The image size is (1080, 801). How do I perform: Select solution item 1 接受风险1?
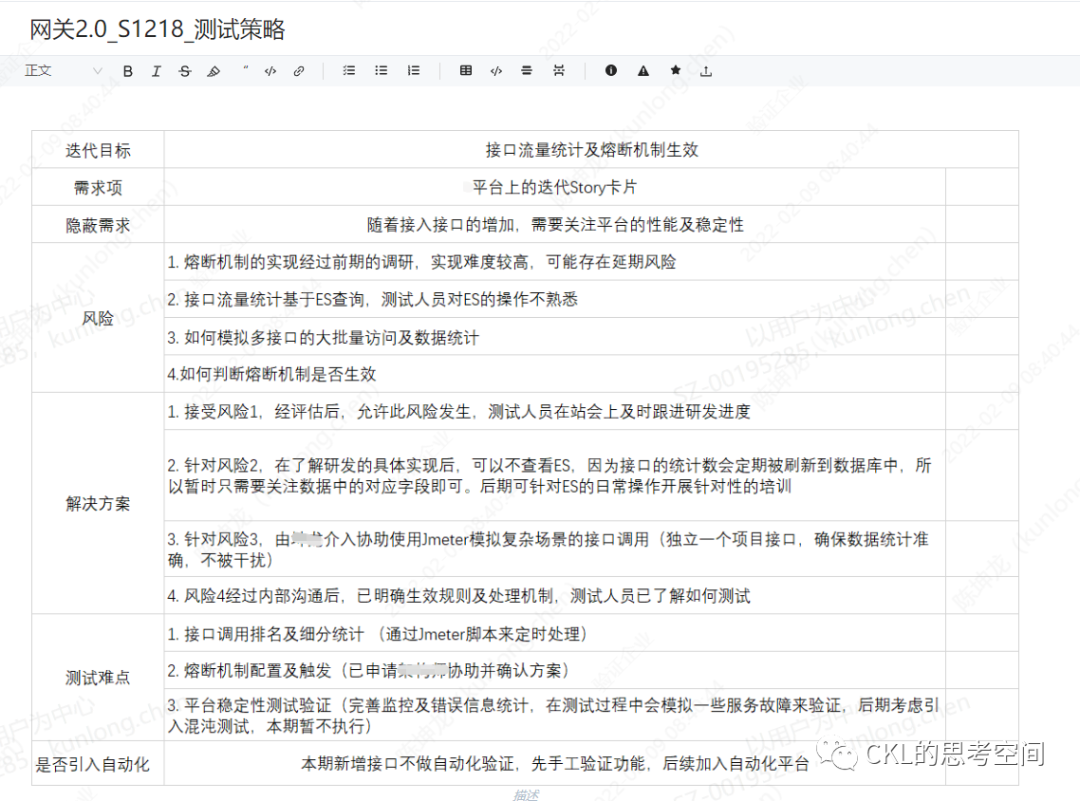click(x=554, y=412)
